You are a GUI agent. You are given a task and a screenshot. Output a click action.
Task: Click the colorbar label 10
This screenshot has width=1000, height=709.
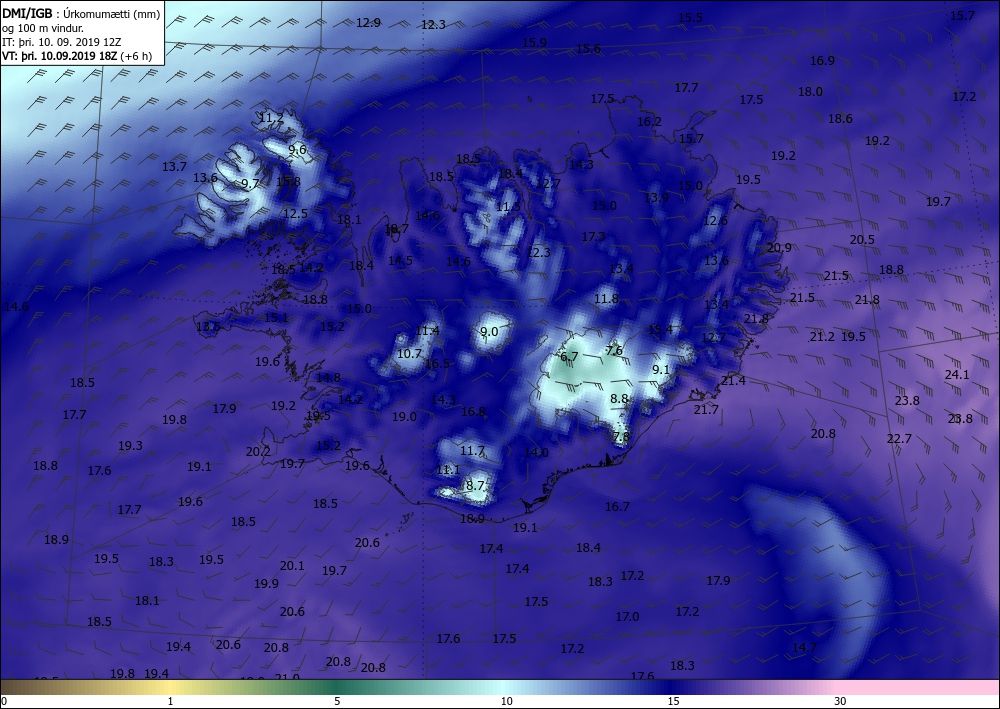coord(506,701)
